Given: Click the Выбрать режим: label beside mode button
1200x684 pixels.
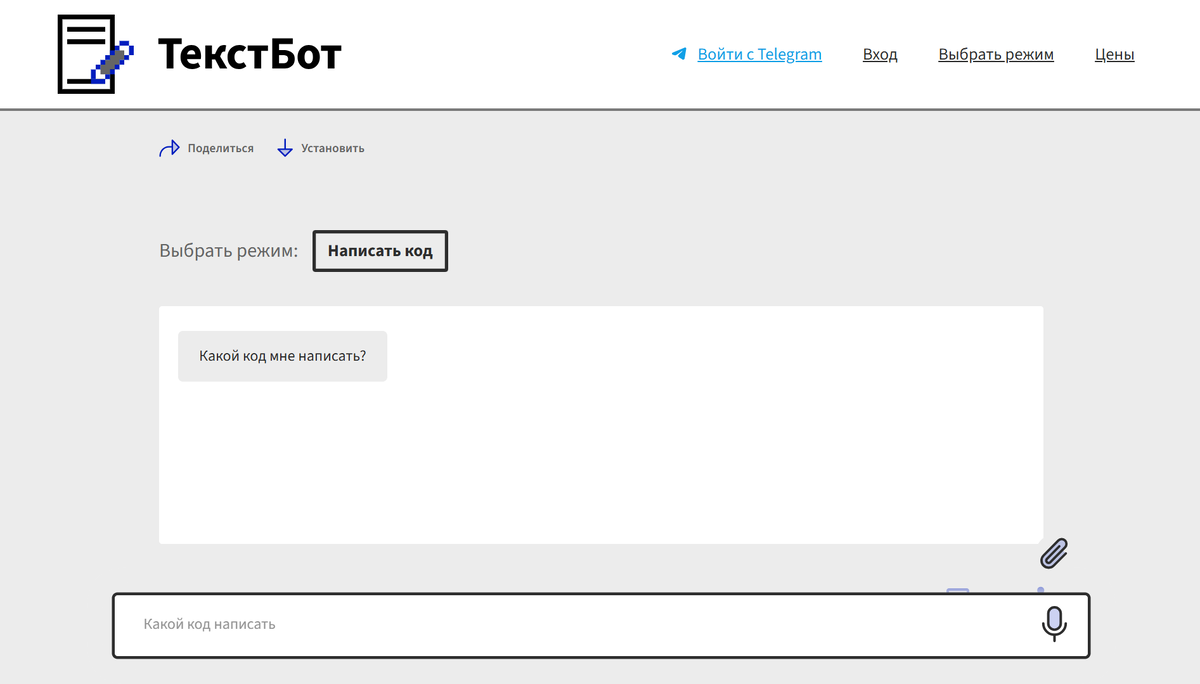Looking at the screenshot, I should tap(228, 251).
